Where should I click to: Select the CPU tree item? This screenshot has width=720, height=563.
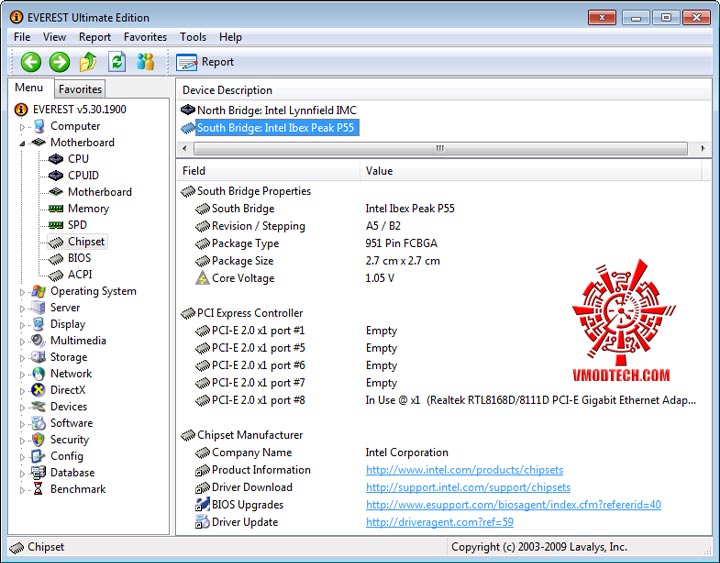[78, 159]
